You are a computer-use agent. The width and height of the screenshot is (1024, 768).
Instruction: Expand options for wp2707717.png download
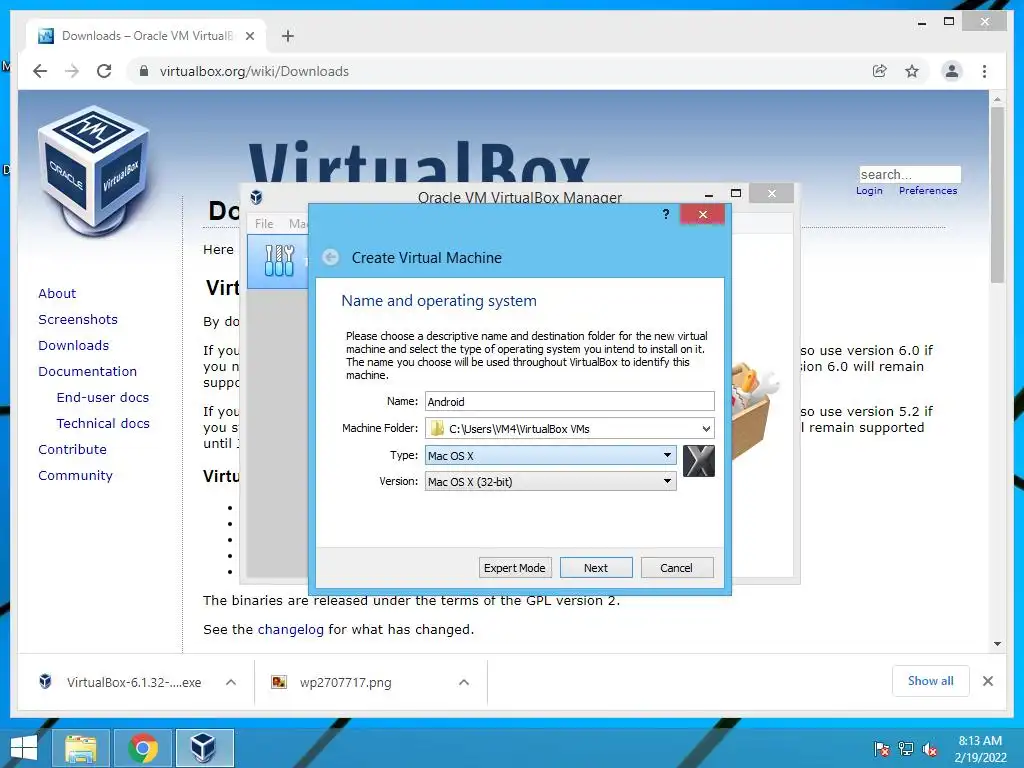pos(464,682)
